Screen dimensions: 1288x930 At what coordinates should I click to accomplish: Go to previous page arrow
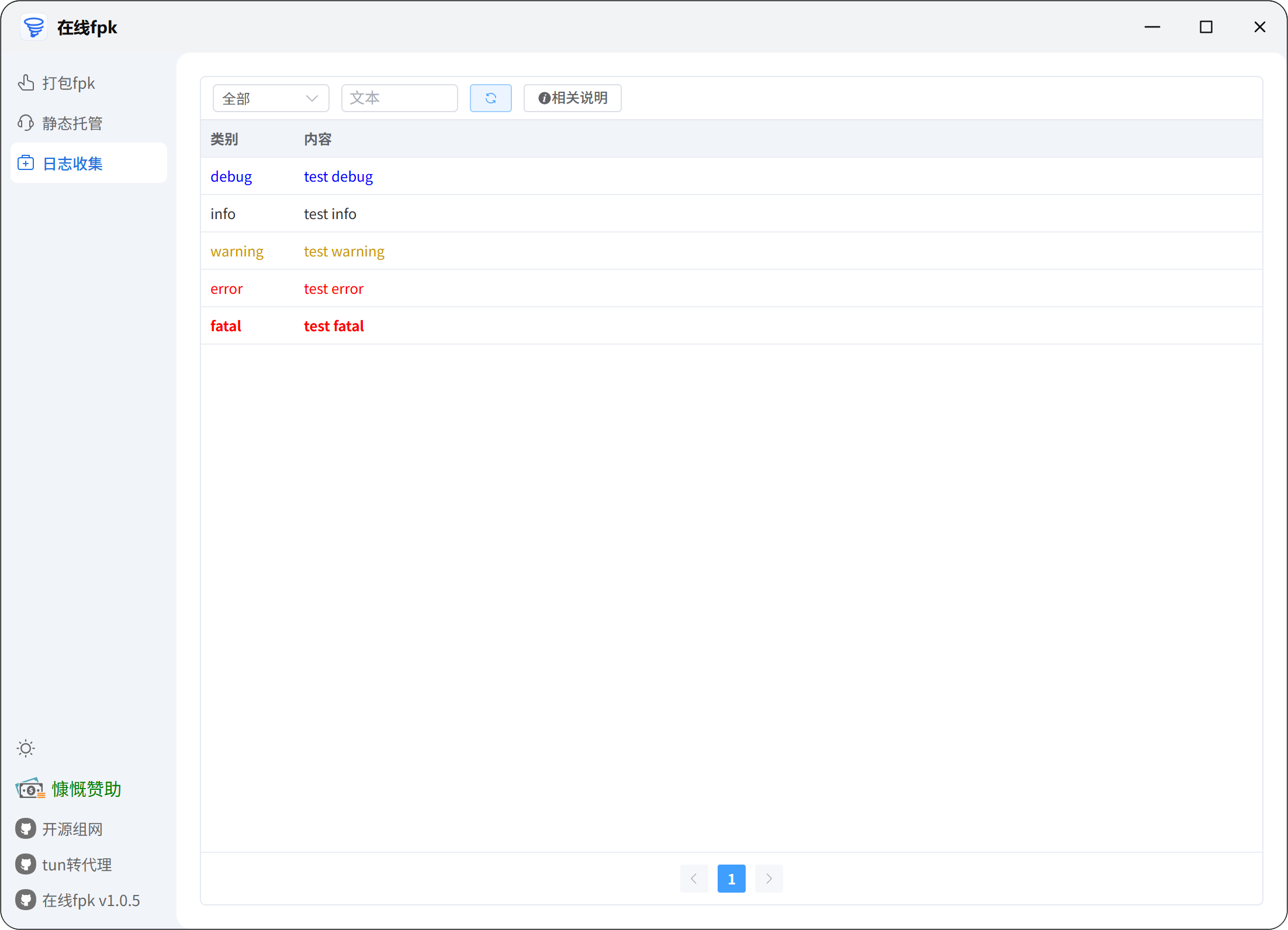(x=694, y=879)
